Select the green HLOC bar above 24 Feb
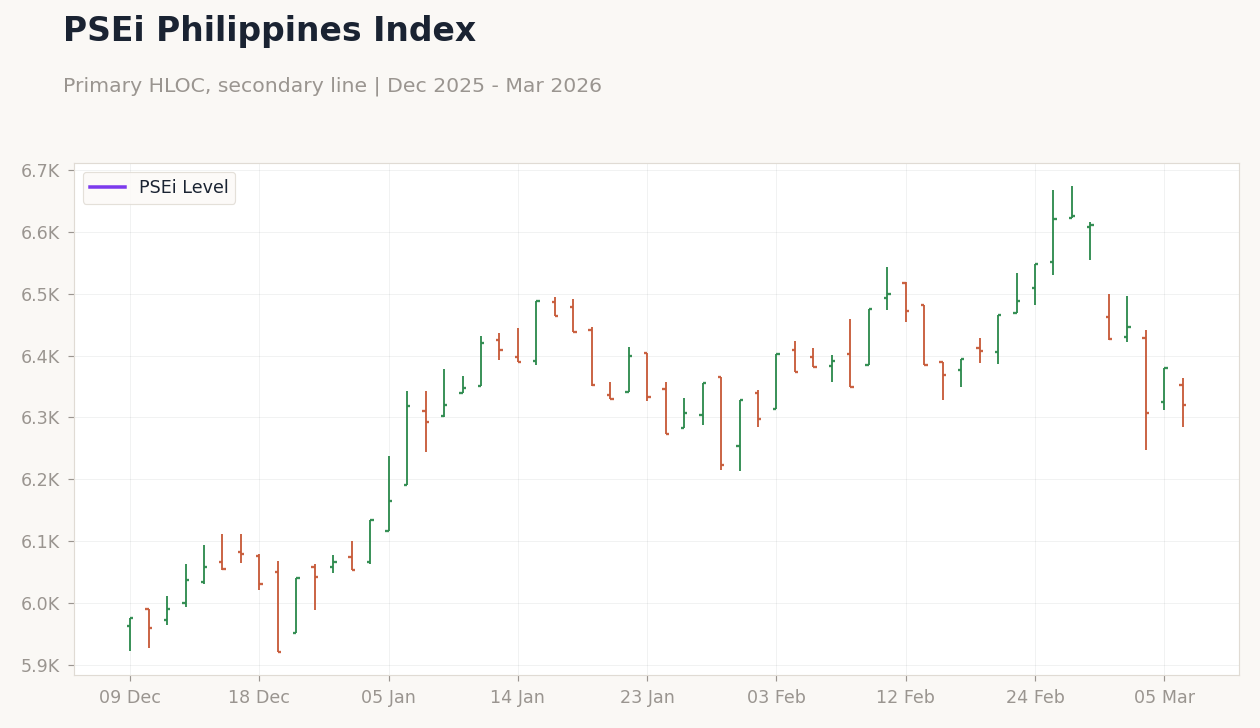 [1035, 284]
